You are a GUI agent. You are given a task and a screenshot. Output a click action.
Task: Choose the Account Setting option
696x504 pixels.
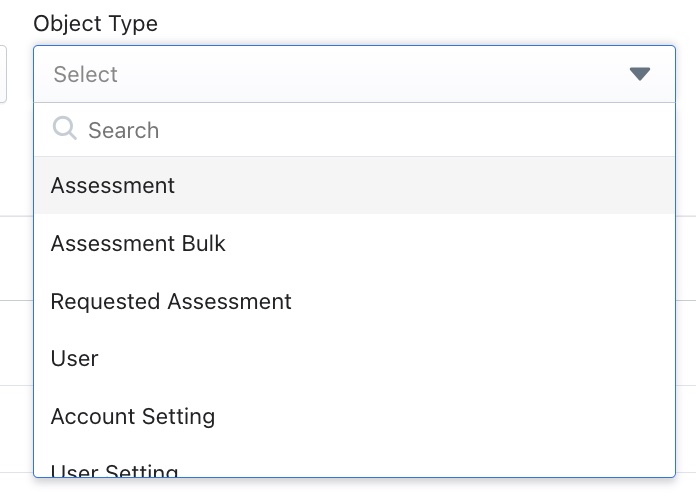coord(133,416)
